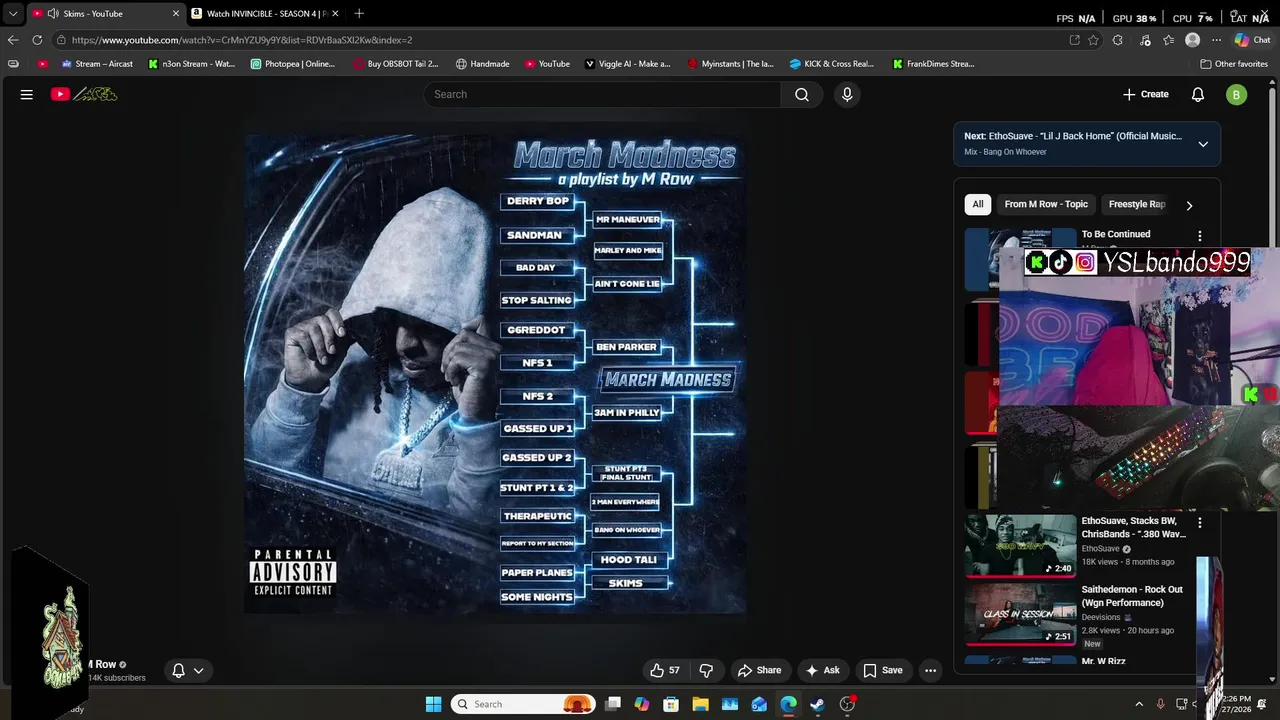Open the Windows Start menu

click(433, 704)
